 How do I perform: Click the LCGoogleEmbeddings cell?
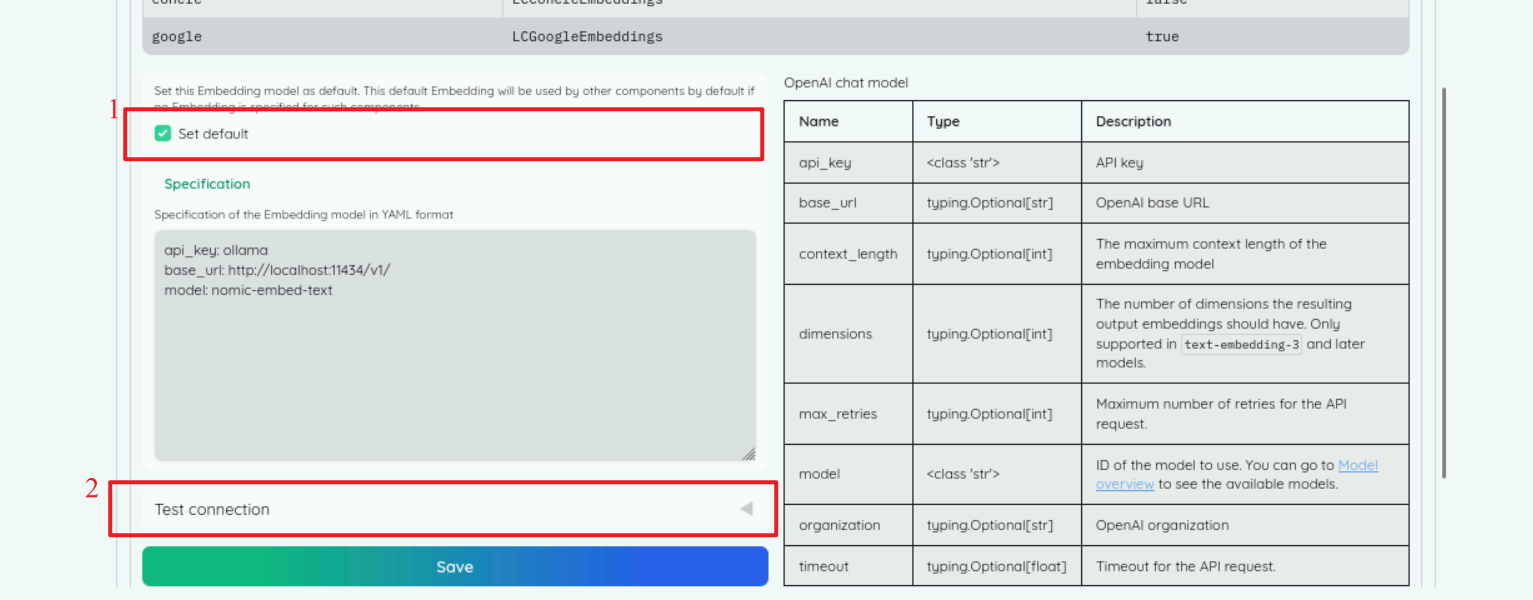(x=587, y=36)
